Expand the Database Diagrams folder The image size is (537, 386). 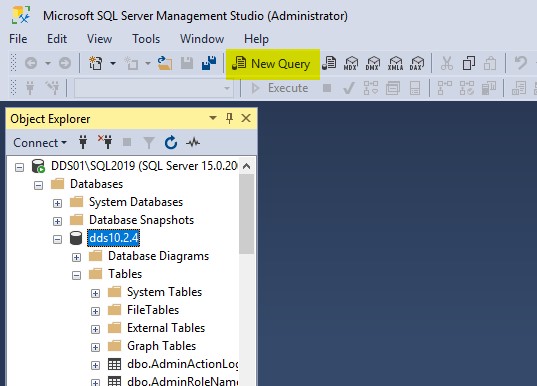click(x=76, y=257)
